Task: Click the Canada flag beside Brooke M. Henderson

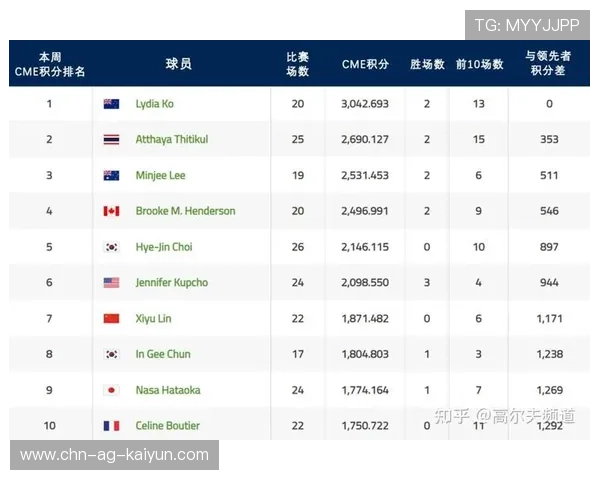Action: point(112,211)
